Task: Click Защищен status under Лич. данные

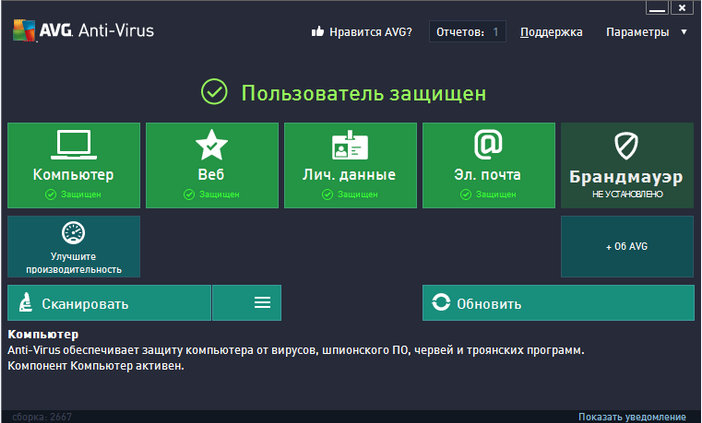Action: tap(350, 194)
